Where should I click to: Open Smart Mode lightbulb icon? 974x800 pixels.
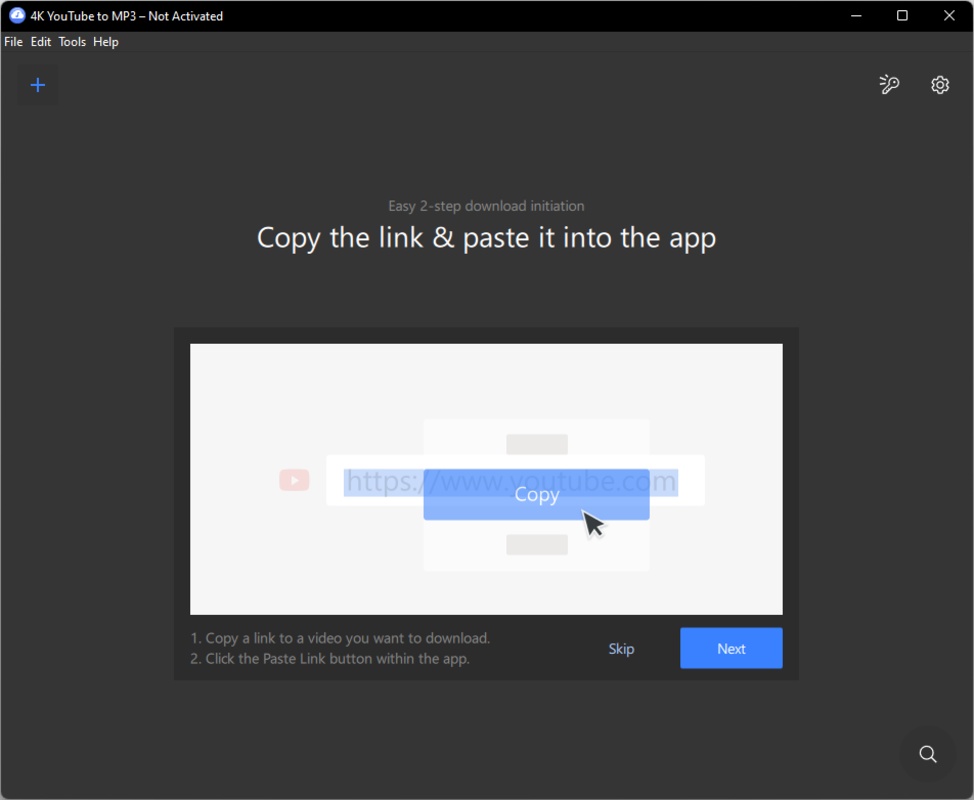click(x=889, y=85)
